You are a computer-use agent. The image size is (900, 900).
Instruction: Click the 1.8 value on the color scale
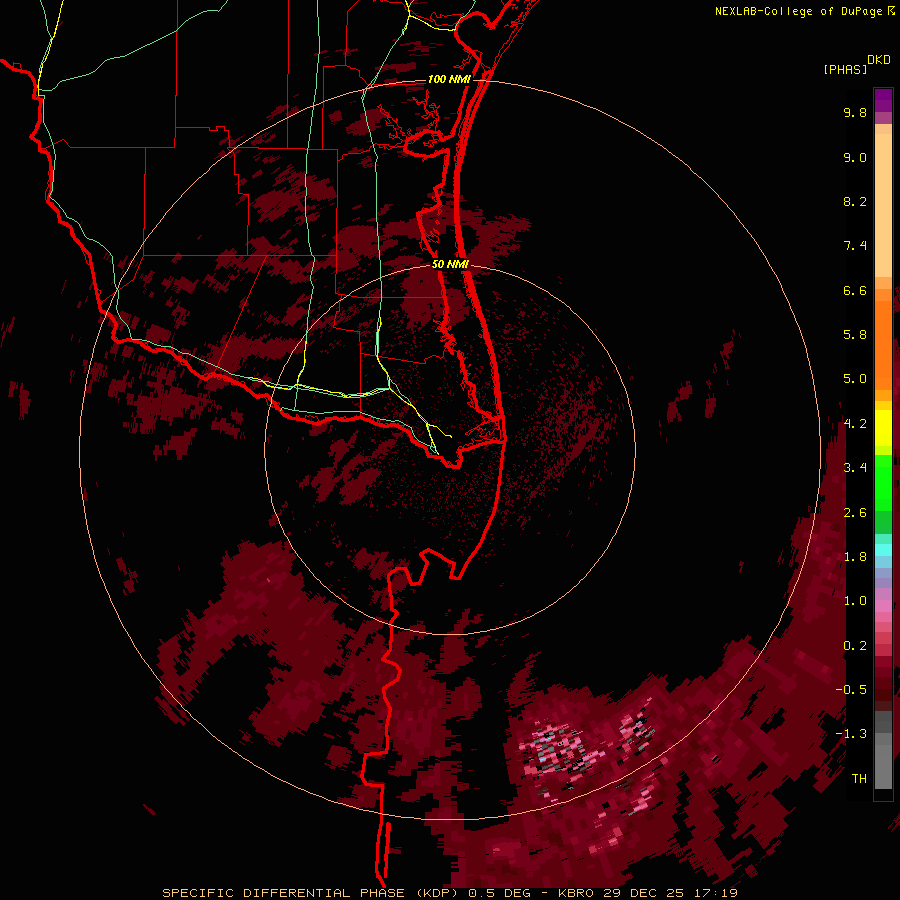pyautogui.click(x=855, y=557)
